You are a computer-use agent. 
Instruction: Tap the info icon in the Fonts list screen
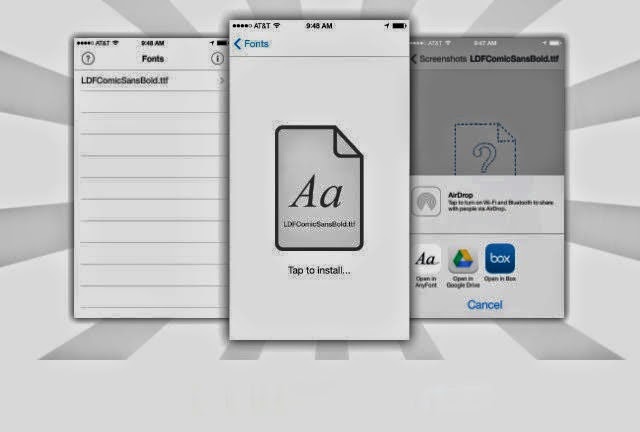tap(217, 59)
